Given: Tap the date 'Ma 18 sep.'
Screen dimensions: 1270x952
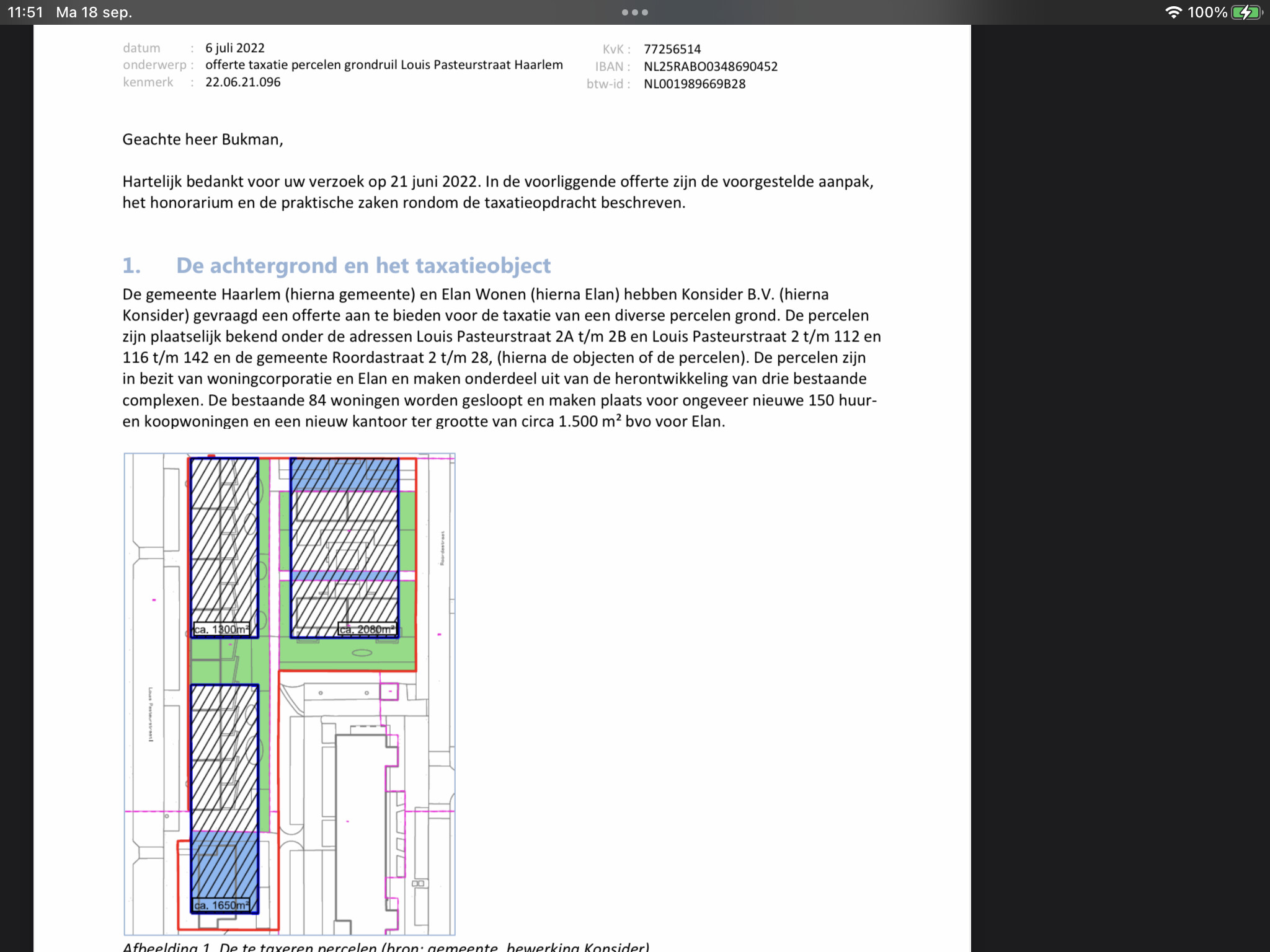Looking at the screenshot, I should (94, 12).
